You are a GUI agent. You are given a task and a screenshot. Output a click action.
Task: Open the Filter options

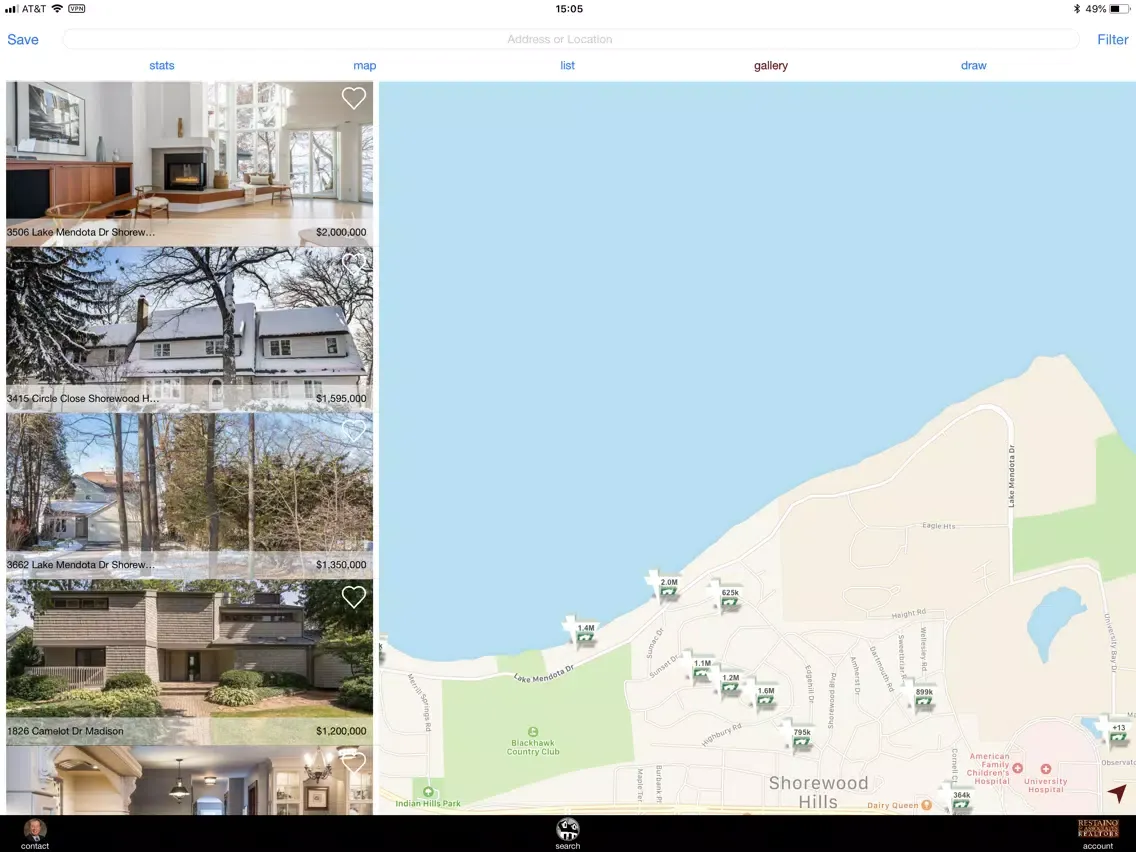[x=1112, y=39]
